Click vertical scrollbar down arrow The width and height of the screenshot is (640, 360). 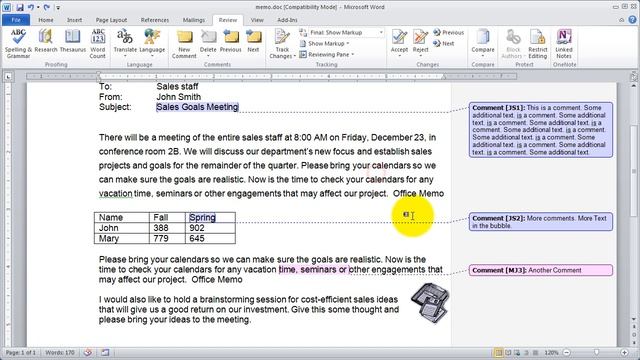633,320
